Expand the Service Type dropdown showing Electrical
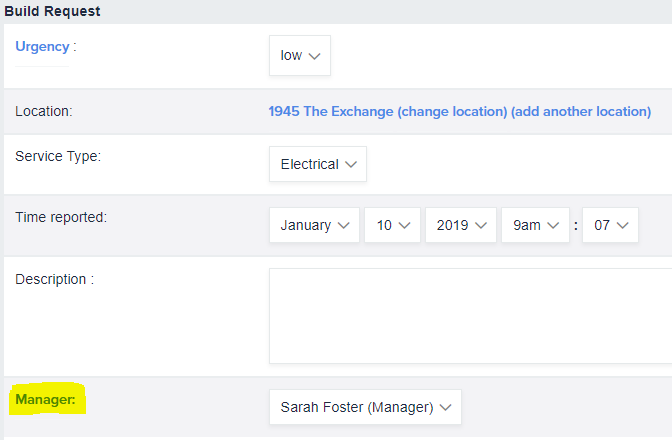Image resolution: width=672 pixels, height=440 pixels. (317, 164)
